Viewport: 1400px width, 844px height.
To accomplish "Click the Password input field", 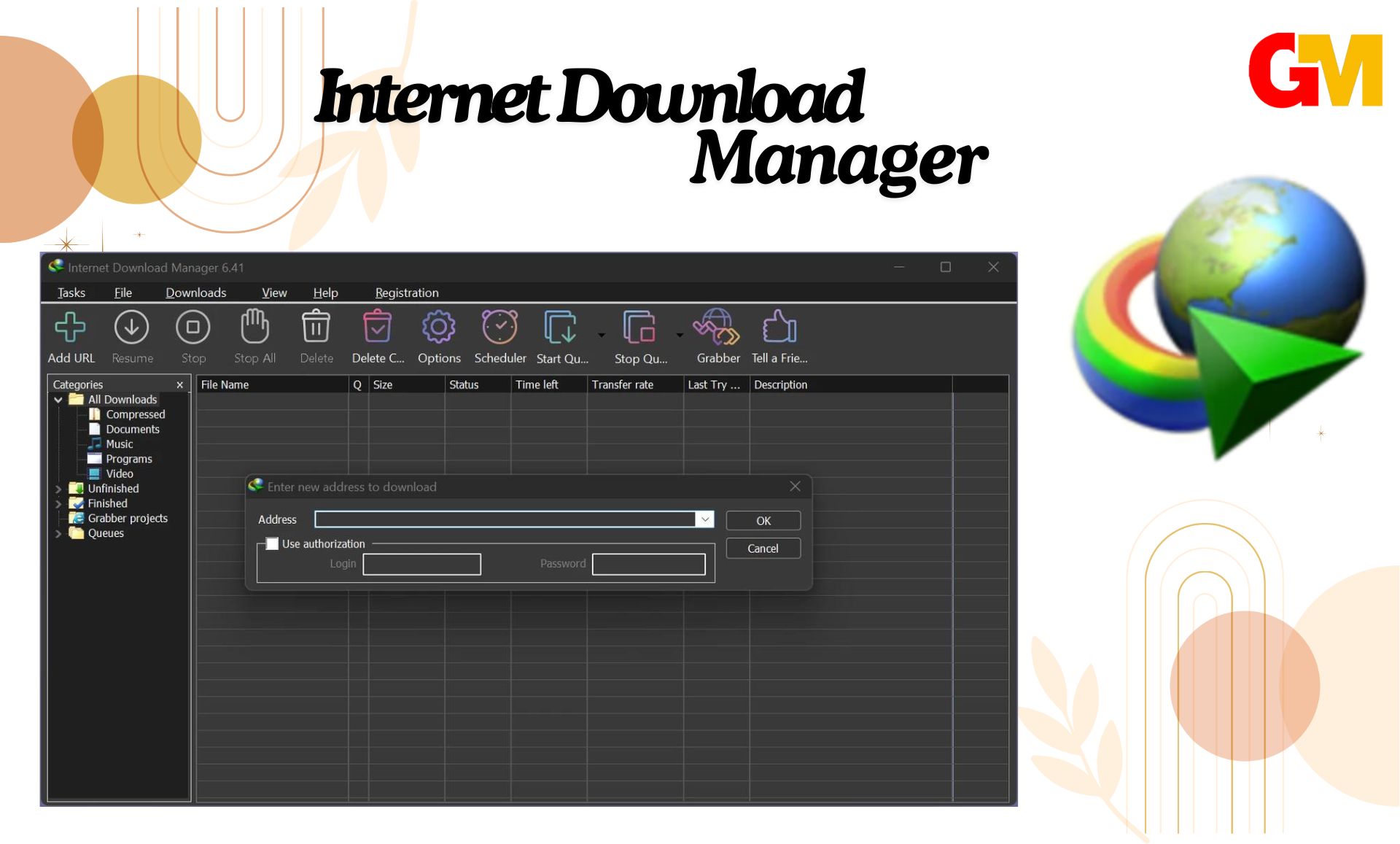I will [649, 564].
